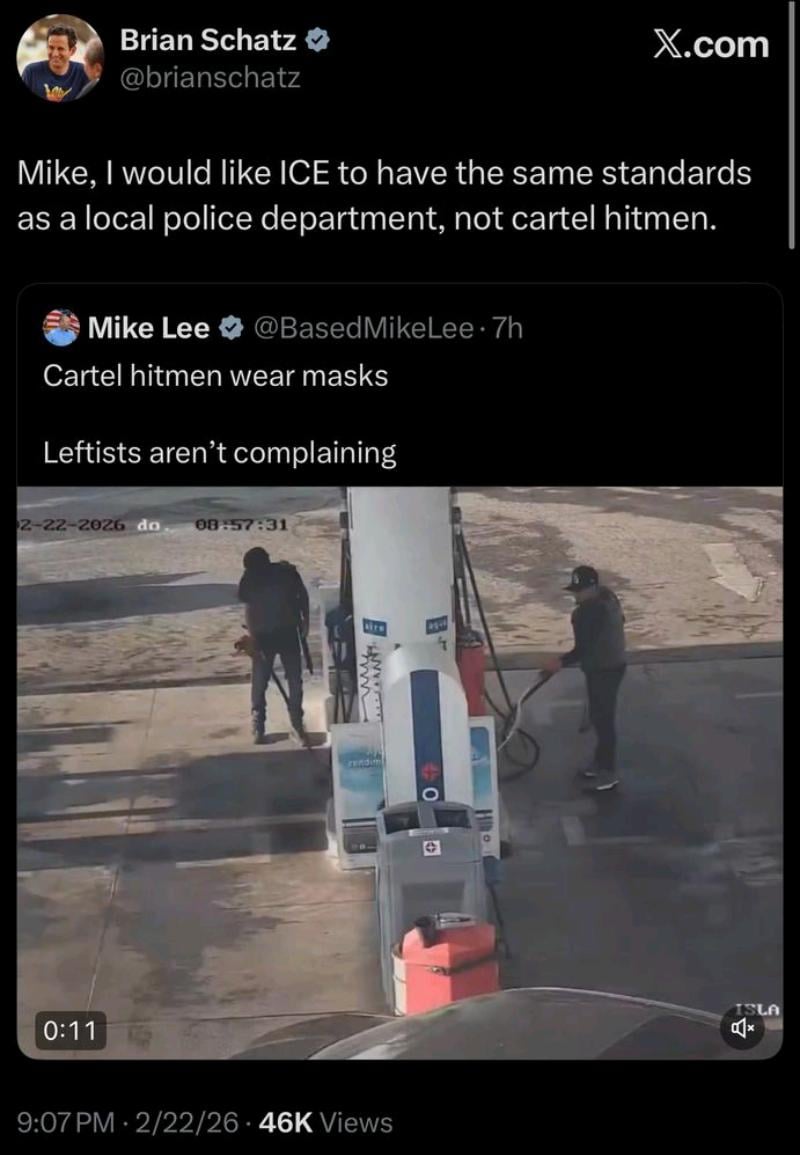Click the scrollbar on the right edge
800x1155 pixels.
[791, 125]
